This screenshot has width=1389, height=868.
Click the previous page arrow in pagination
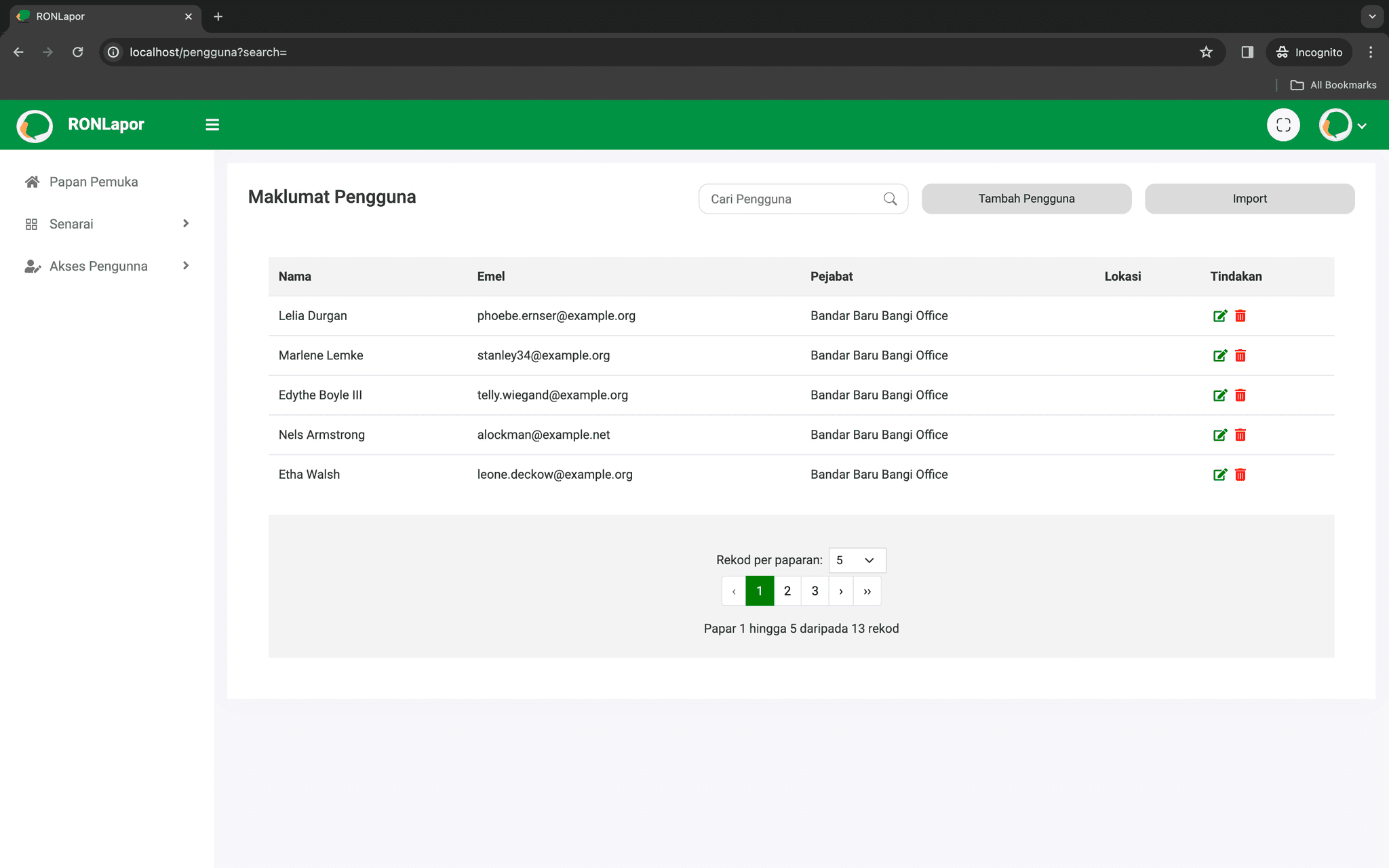tap(734, 591)
